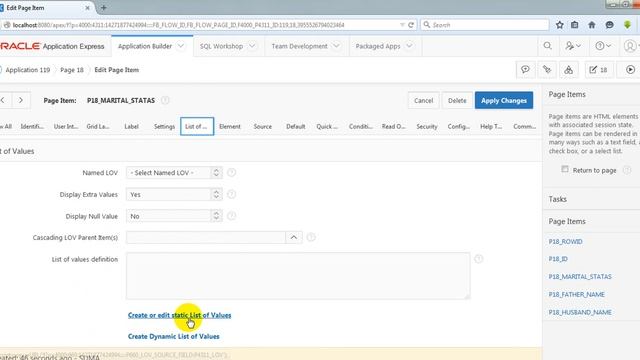
Task: Open Create Dynamic List of Values link
Action: click(x=173, y=336)
